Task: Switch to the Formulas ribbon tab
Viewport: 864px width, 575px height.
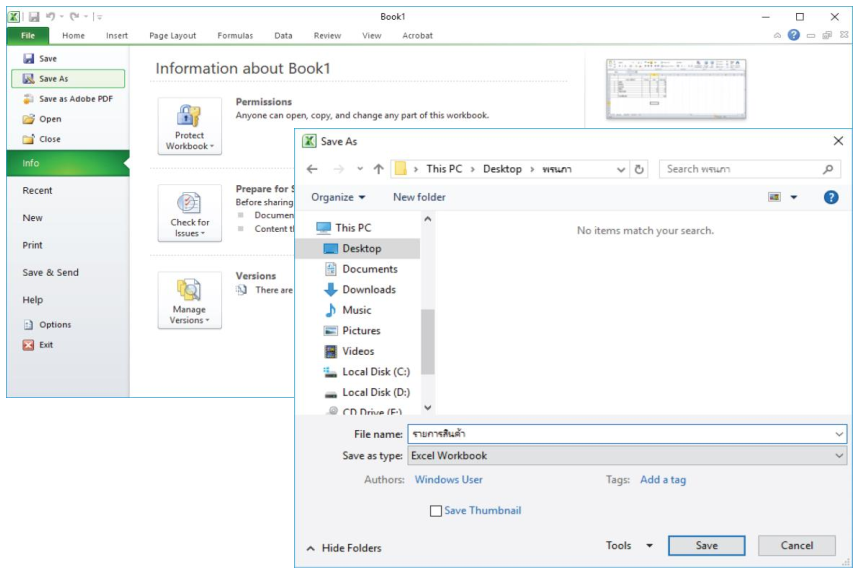Action: [x=235, y=36]
